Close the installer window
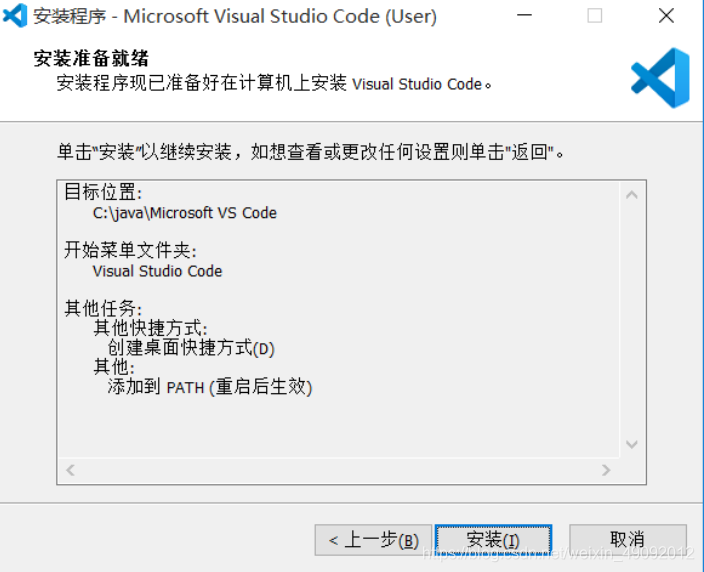The image size is (704, 572). tap(666, 16)
